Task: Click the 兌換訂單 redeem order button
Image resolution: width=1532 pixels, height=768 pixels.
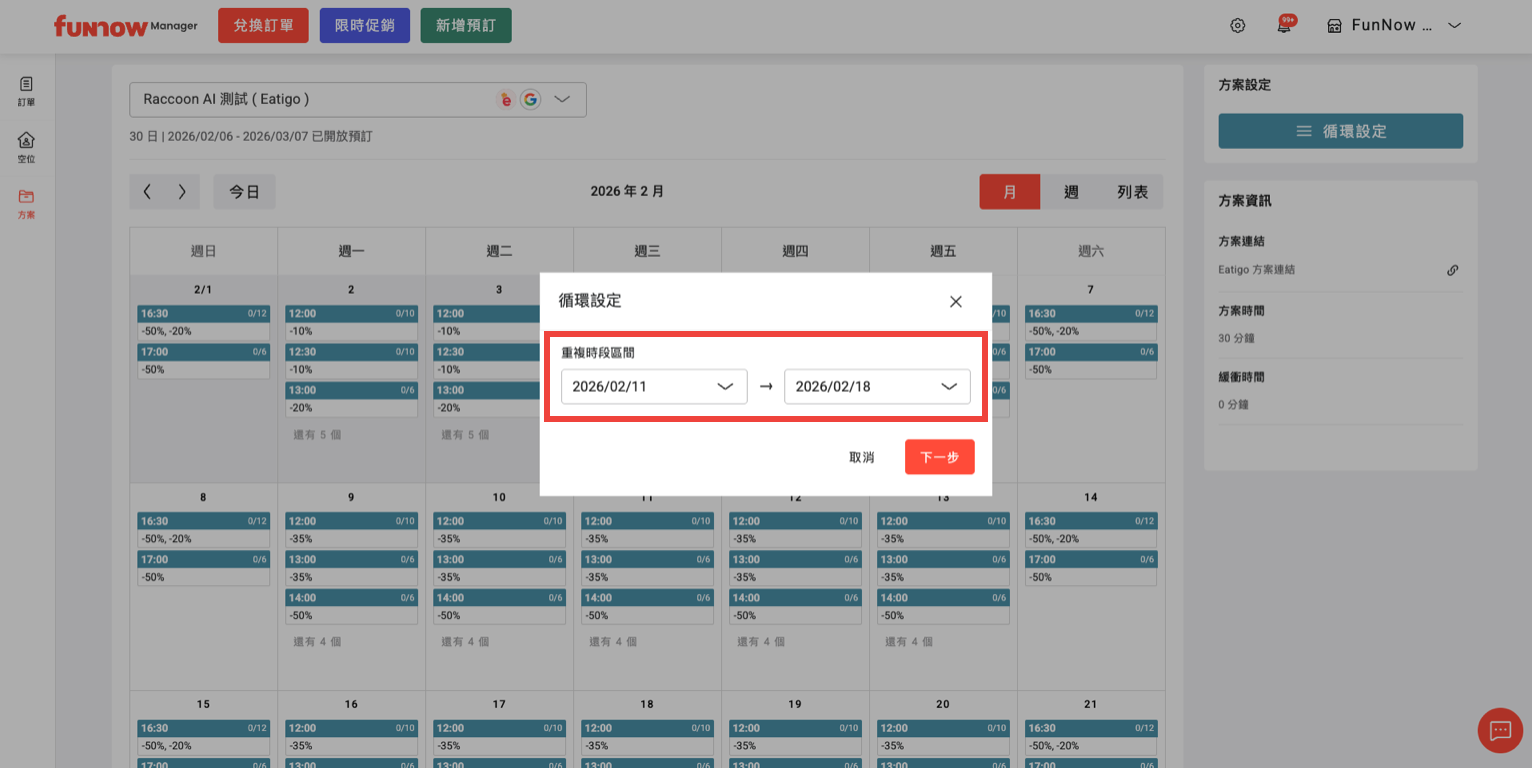Action: 263,26
